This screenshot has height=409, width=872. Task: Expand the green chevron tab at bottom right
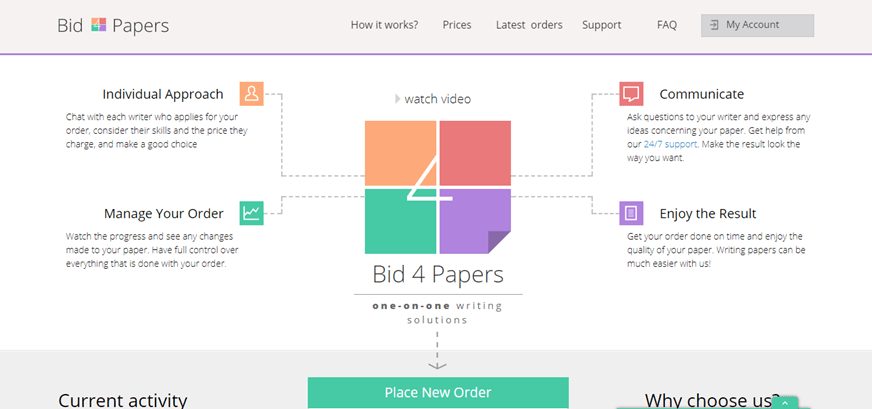coord(785,403)
